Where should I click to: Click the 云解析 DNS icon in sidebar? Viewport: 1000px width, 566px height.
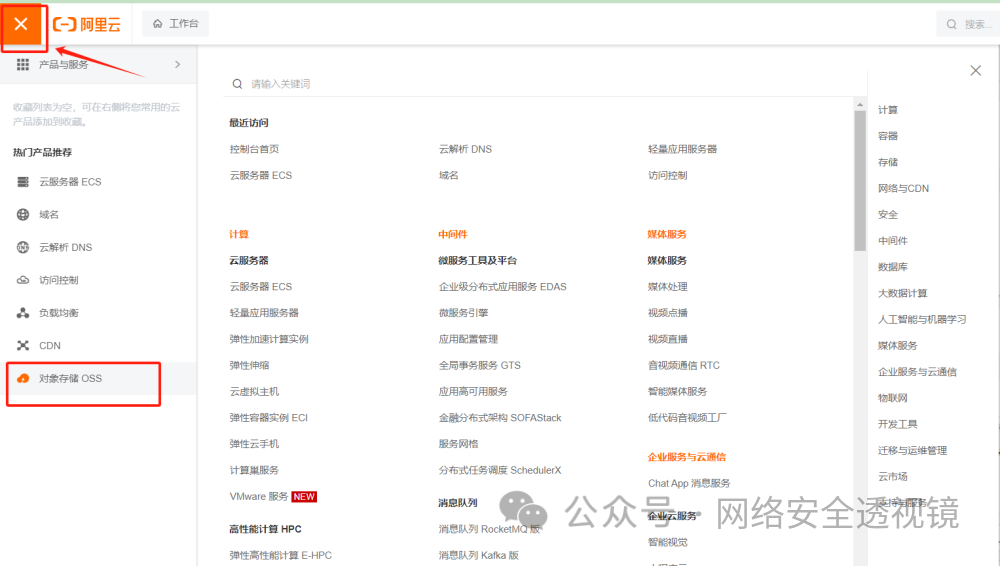[x=23, y=248]
